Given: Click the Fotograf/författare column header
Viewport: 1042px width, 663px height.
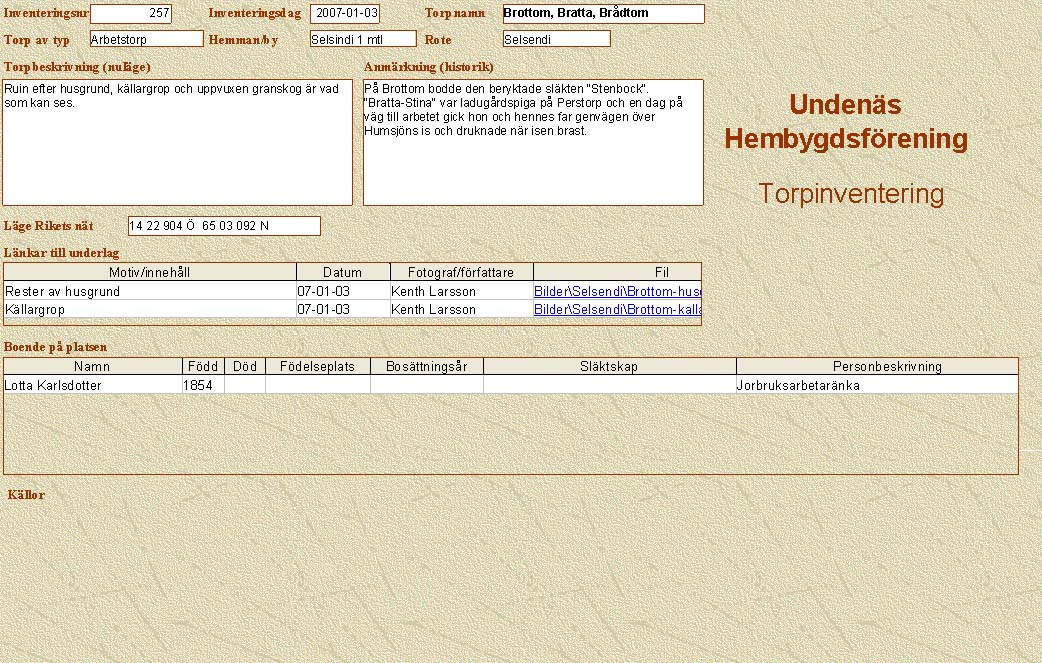Looking at the screenshot, I should (461, 272).
